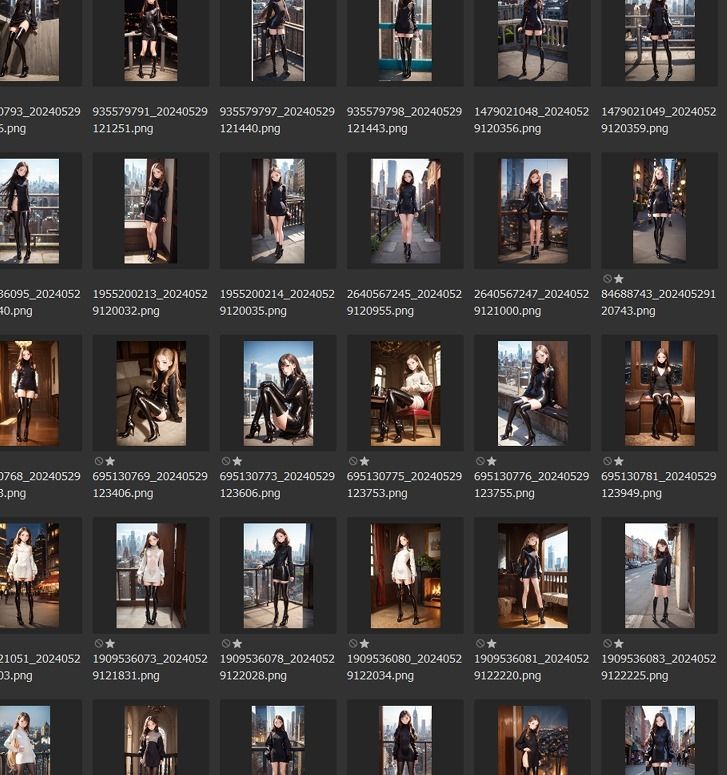The height and width of the screenshot is (775, 727).
Task: Select the 1955200213 thumbnail
Action: click(151, 210)
